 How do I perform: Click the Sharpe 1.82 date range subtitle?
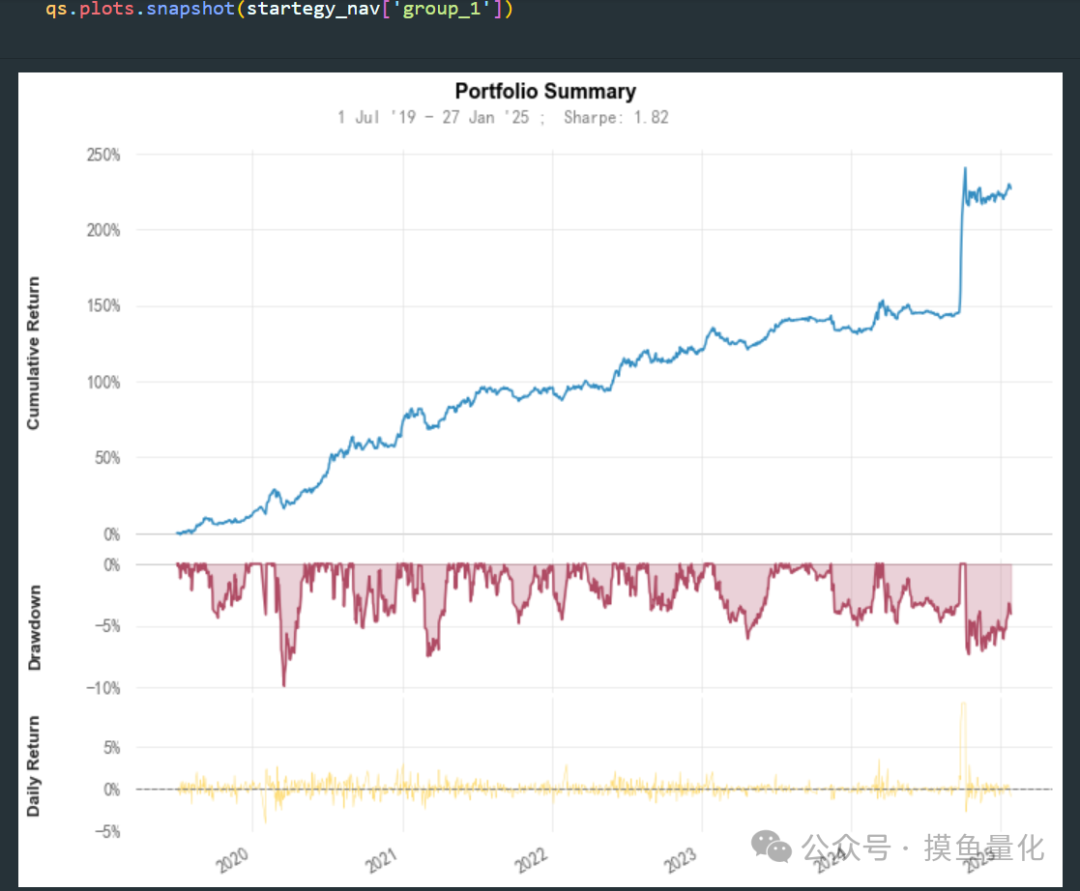pos(503,117)
